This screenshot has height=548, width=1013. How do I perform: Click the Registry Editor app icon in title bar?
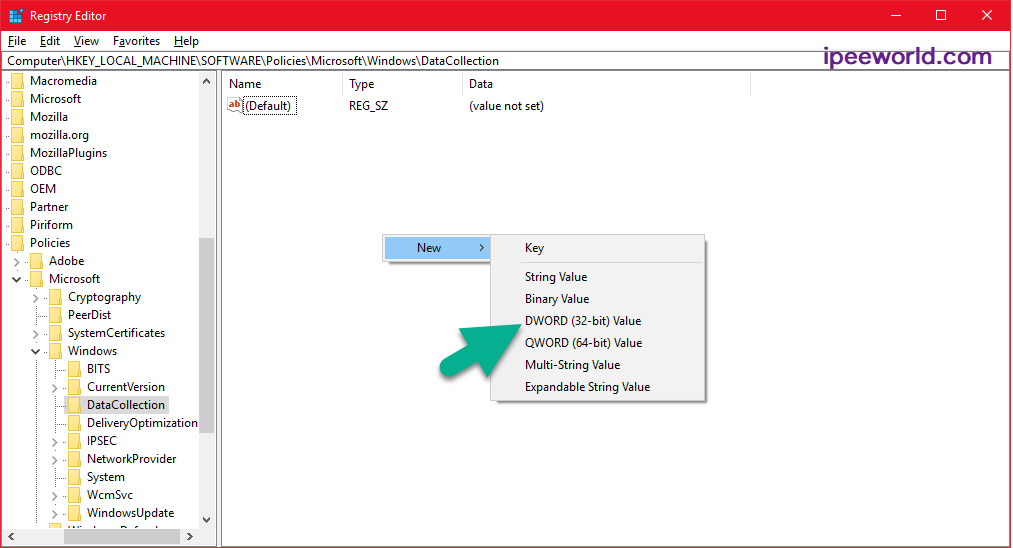[16, 16]
